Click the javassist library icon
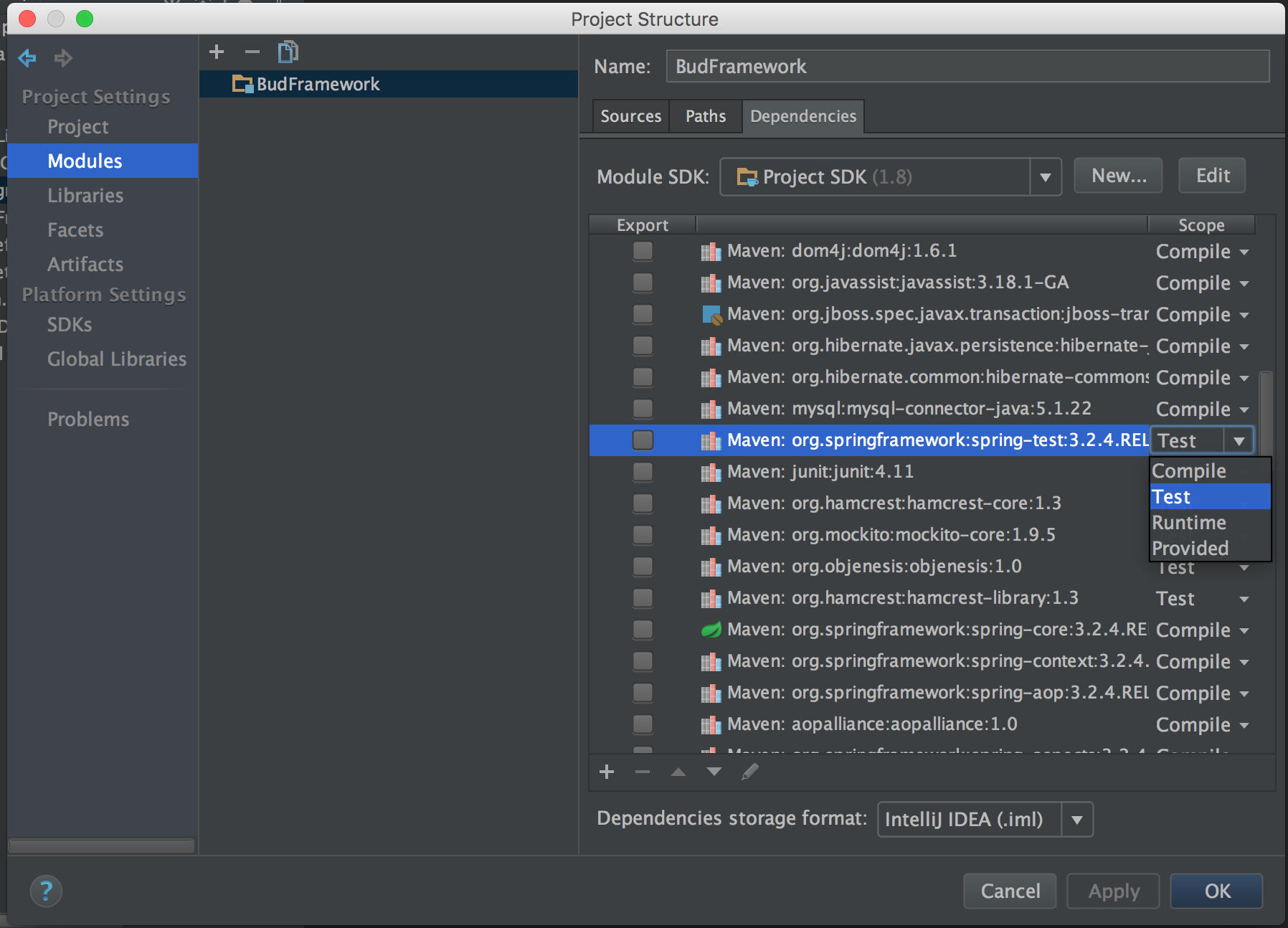1288x928 pixels. (x=711, y=283)
